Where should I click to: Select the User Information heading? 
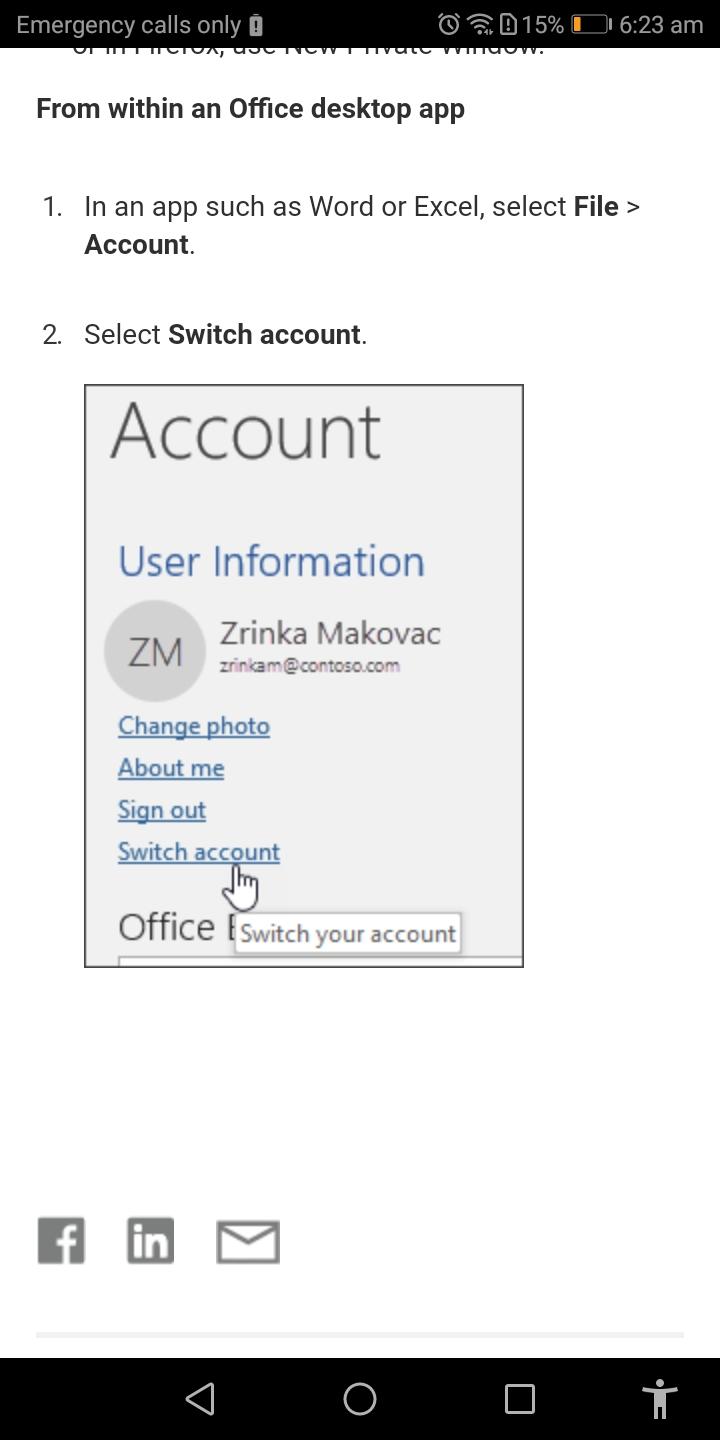pyautogui.click(x=270, y=561)
